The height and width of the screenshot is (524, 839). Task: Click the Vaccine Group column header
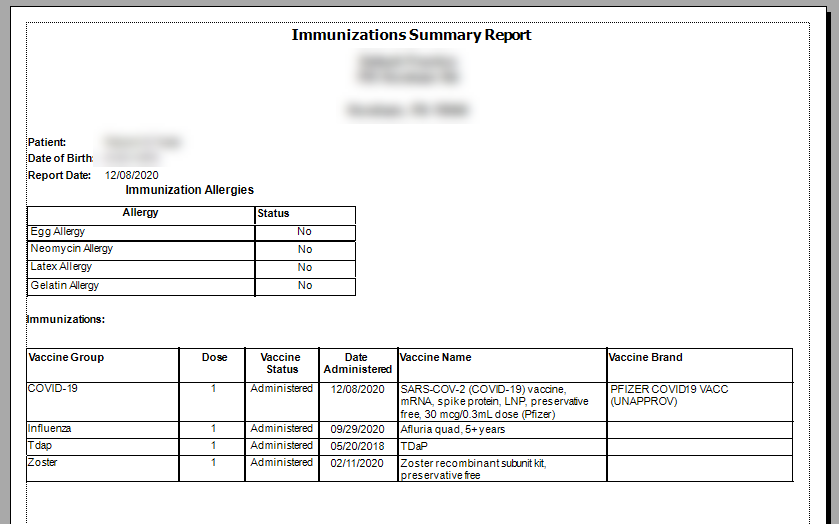66,357
